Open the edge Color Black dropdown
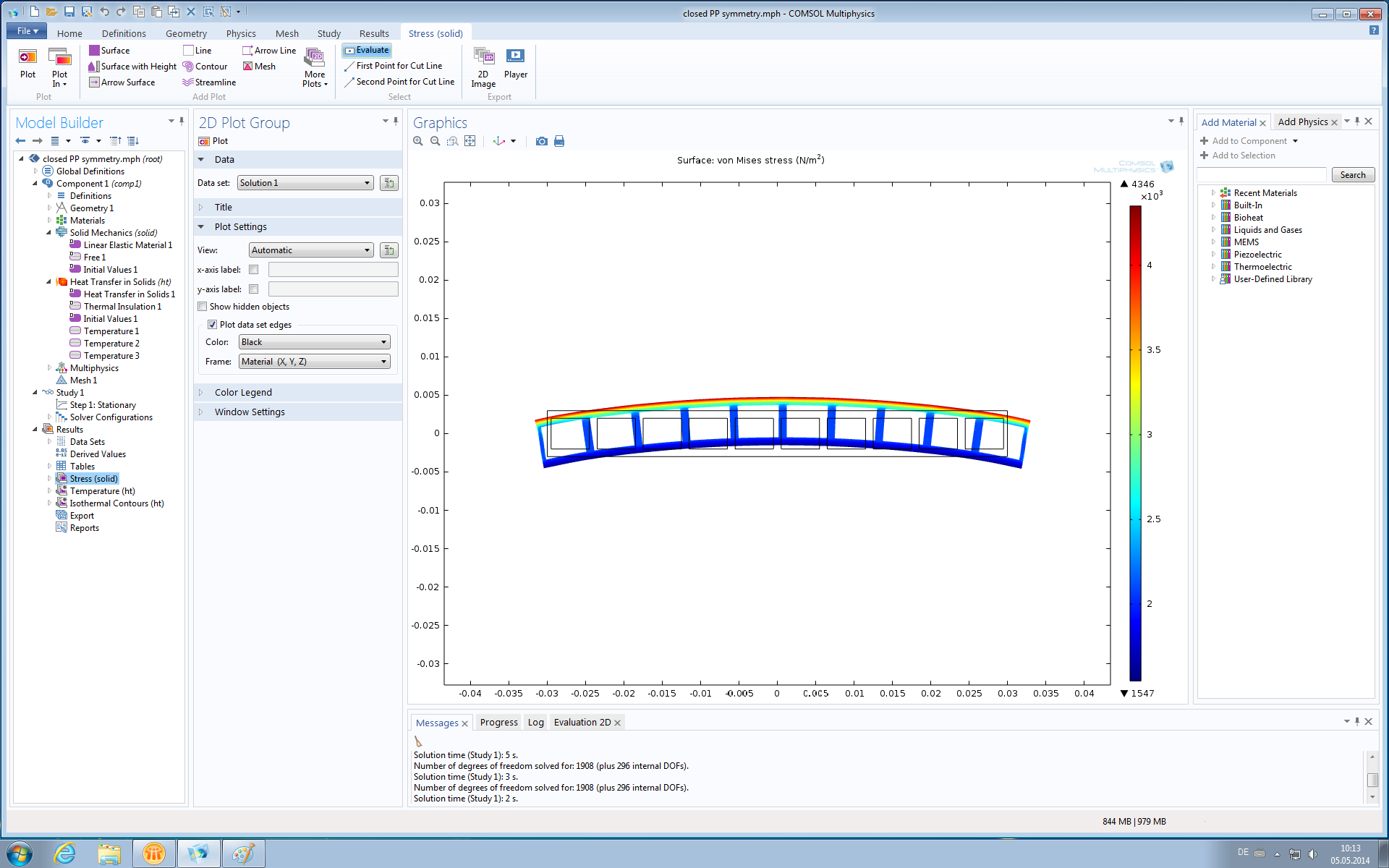The width and height of the screenshot is (1389, 868). 314,342
